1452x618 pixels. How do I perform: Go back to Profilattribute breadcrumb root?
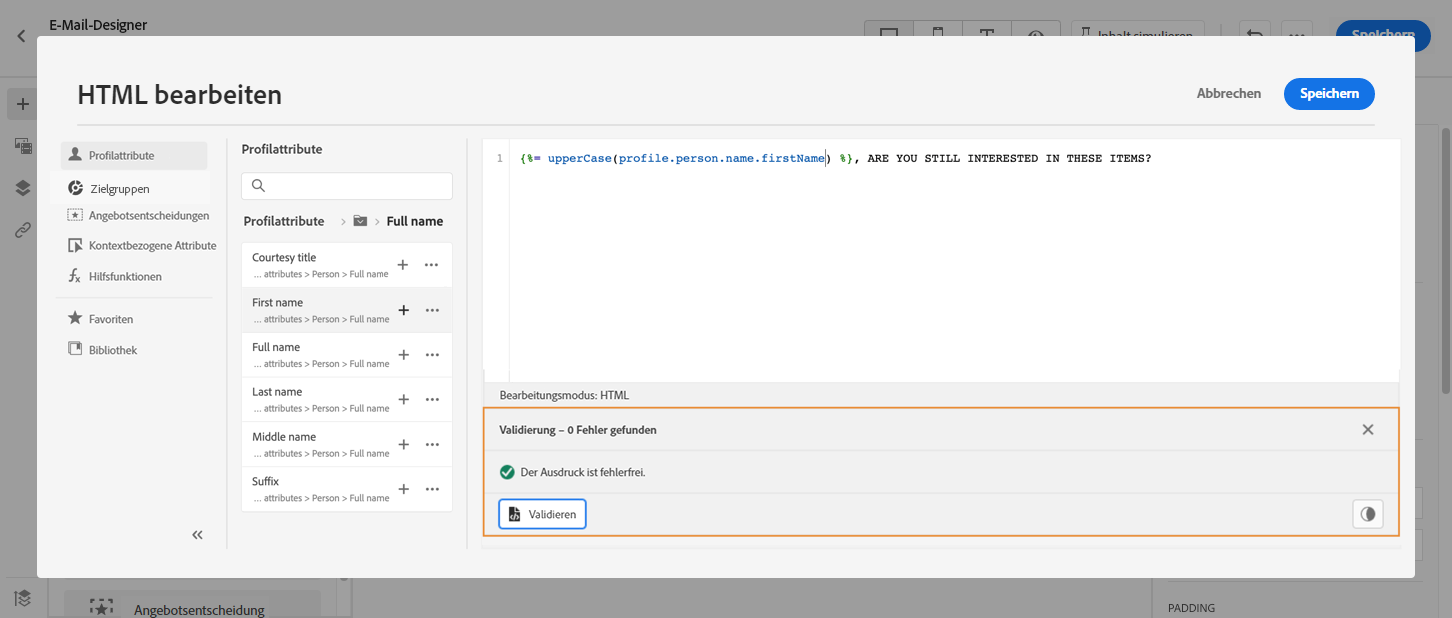pos(284,221)
